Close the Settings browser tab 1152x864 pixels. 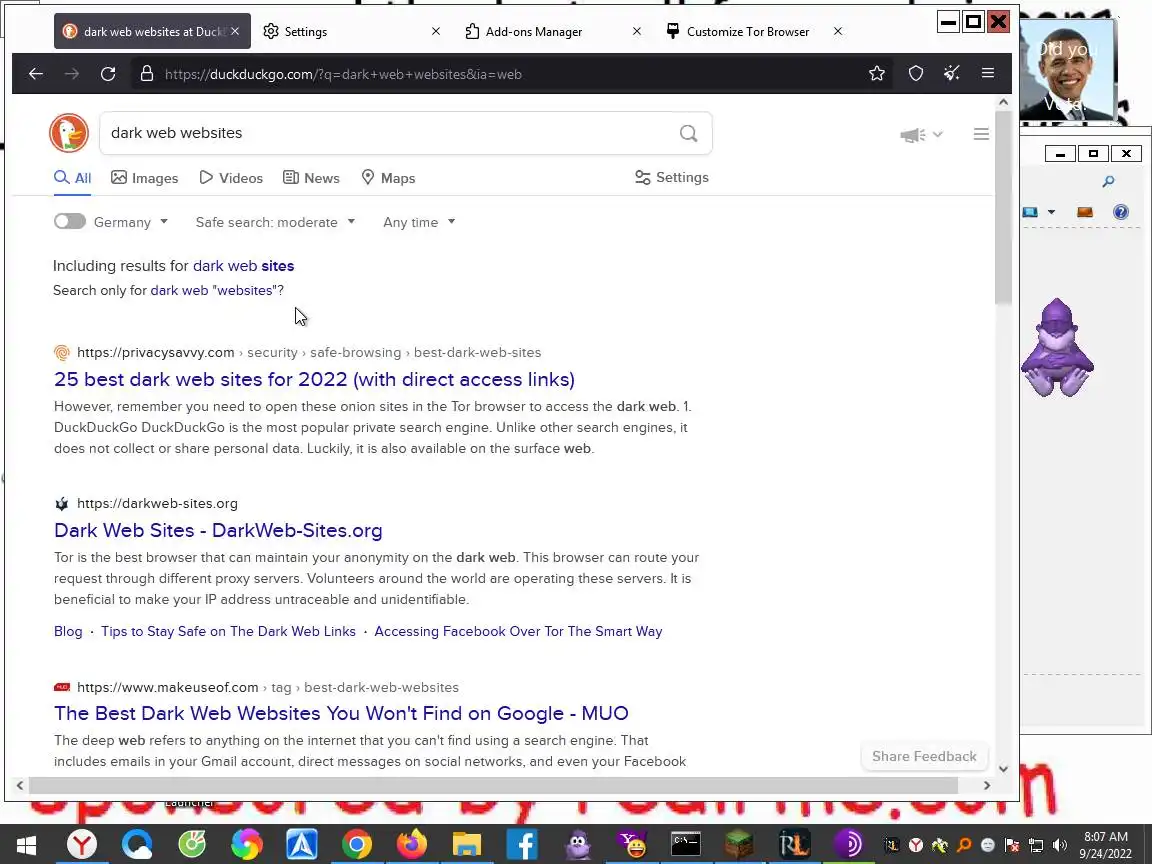tap(436, 32)
